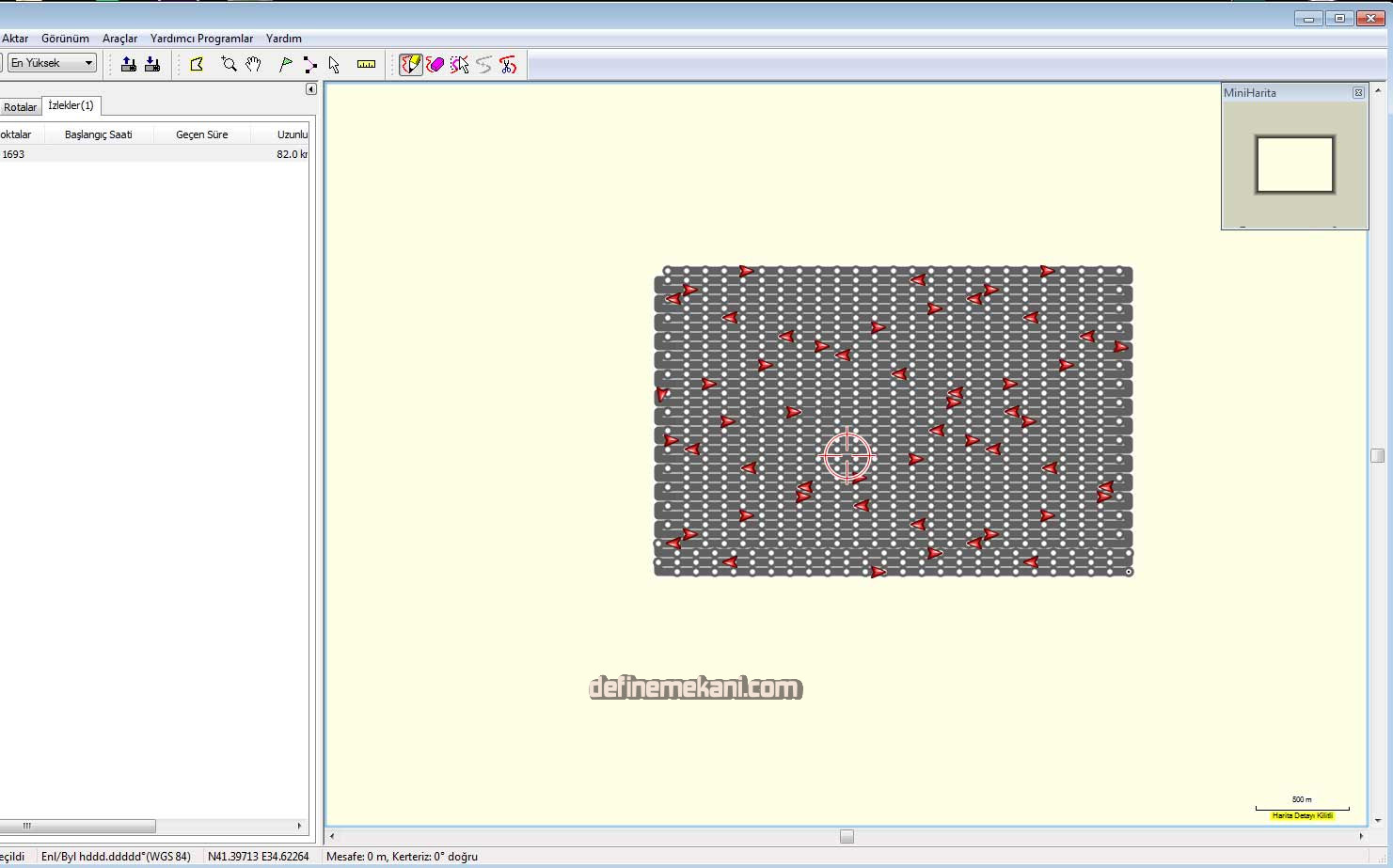
Task: Collapse the left panel with arrow button
Action: click(x=311, y=89)
